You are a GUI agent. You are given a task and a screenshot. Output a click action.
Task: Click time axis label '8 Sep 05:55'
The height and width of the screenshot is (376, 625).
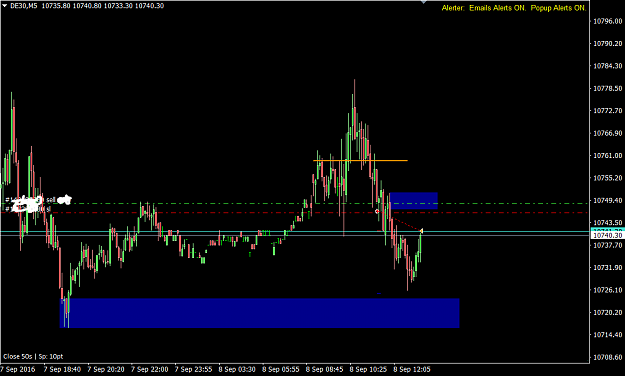(281, 369)
